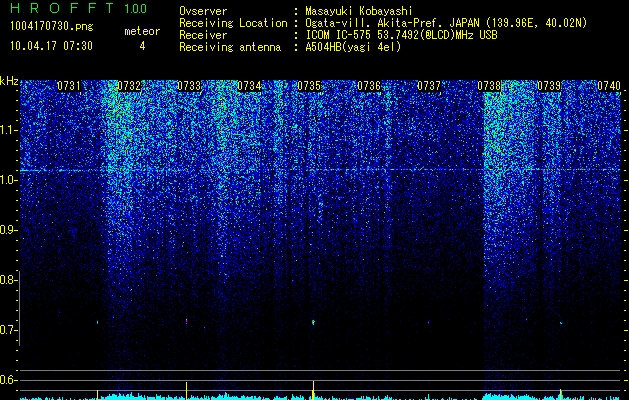
Task: Click the meteor echo dot under the 0733 marker
Action: tap(187, 321)
